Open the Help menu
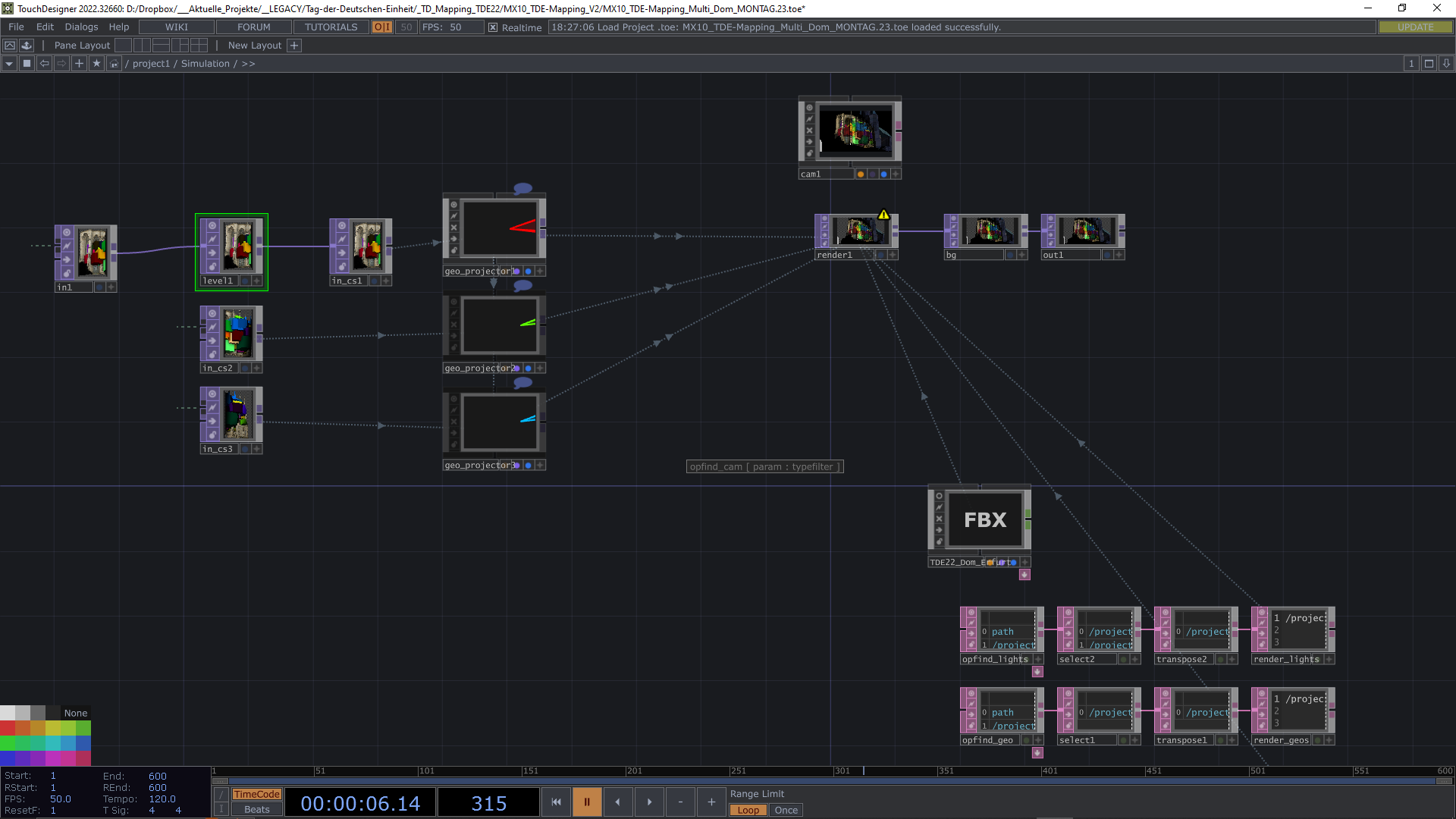1456x819 pixels. tap(119, 27)
